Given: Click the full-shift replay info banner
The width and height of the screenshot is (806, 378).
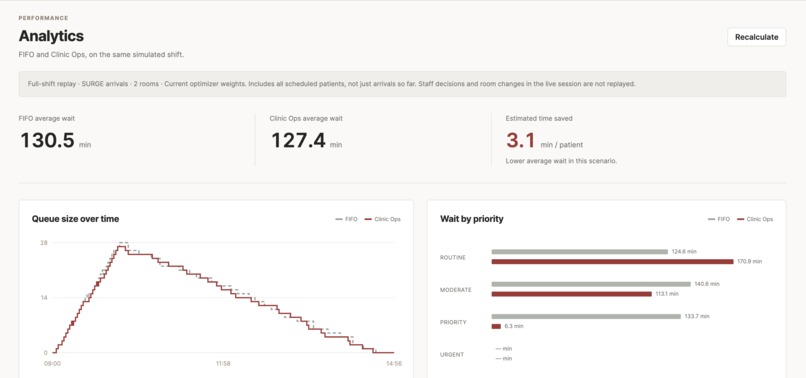Looking at the screenshot, I should 402,84.
